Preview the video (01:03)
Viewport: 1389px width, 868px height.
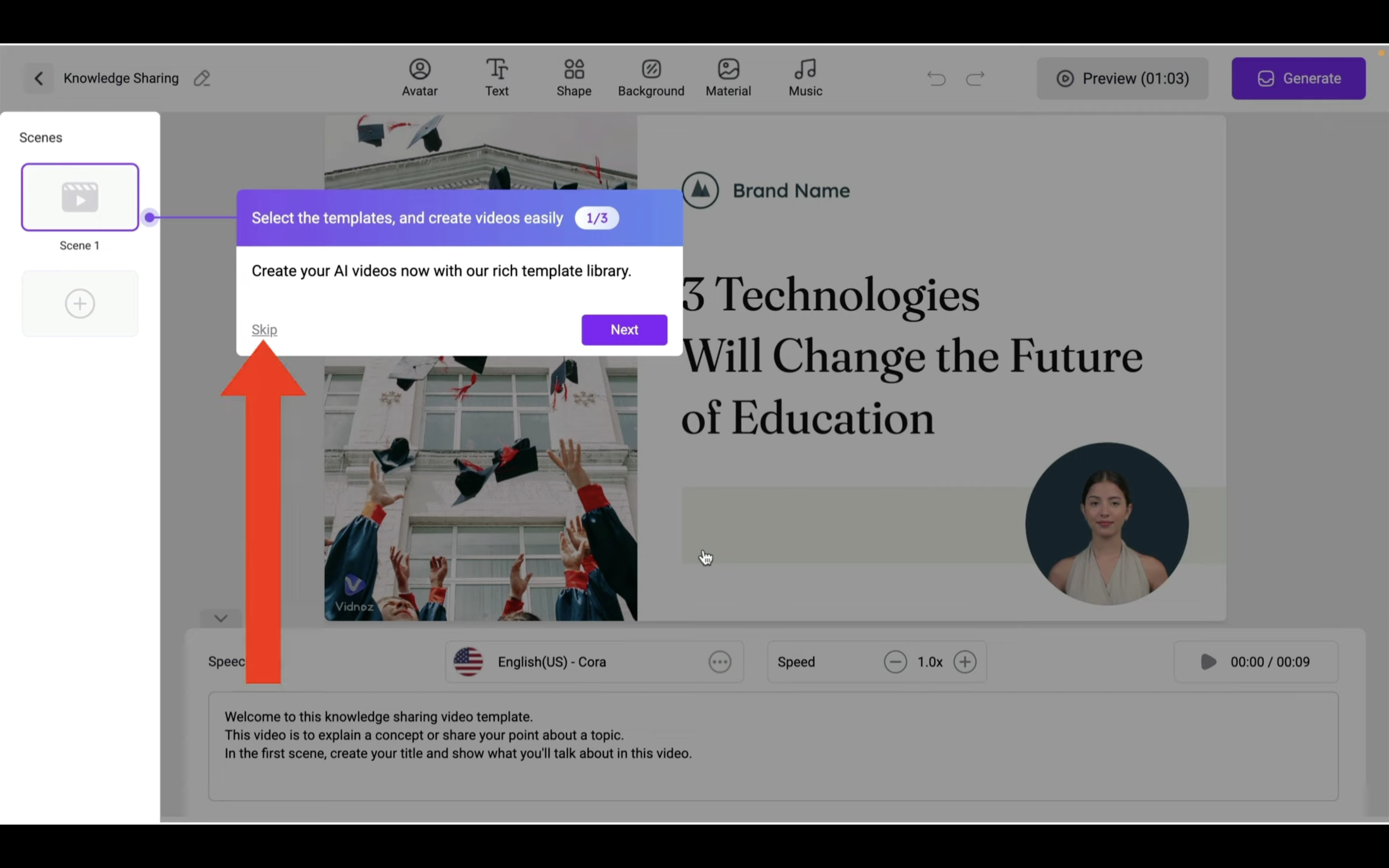tap(1122, 78)
